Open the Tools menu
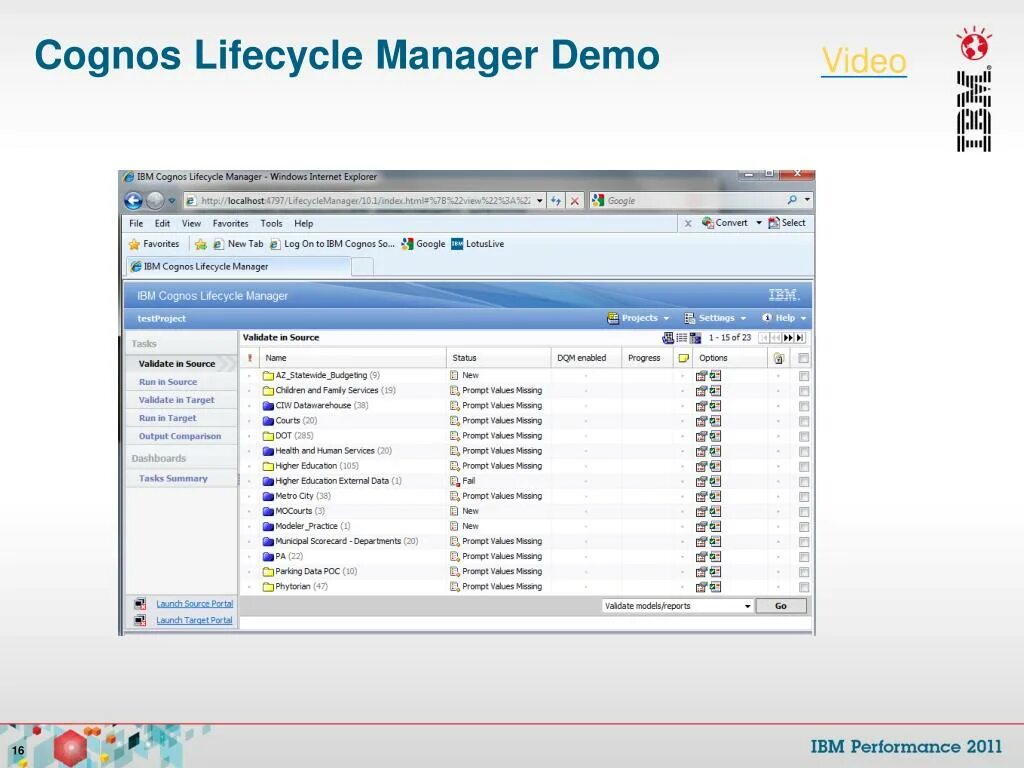The height and width of the screenshot is (768, 1024). click(x=272, y=223)
